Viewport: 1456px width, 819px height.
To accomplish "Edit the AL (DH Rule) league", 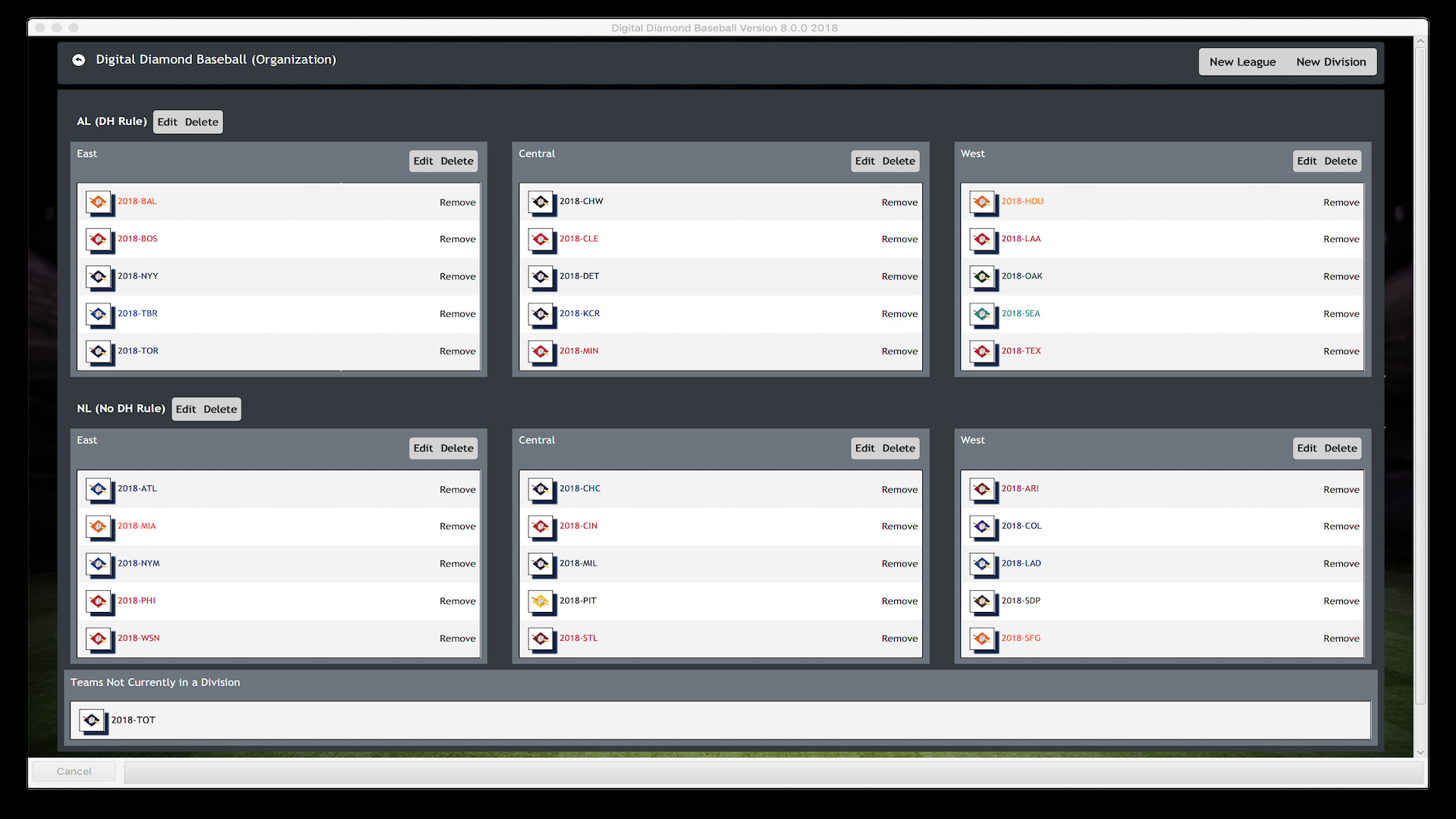I will pyautogui.click(x=168, y=121).
